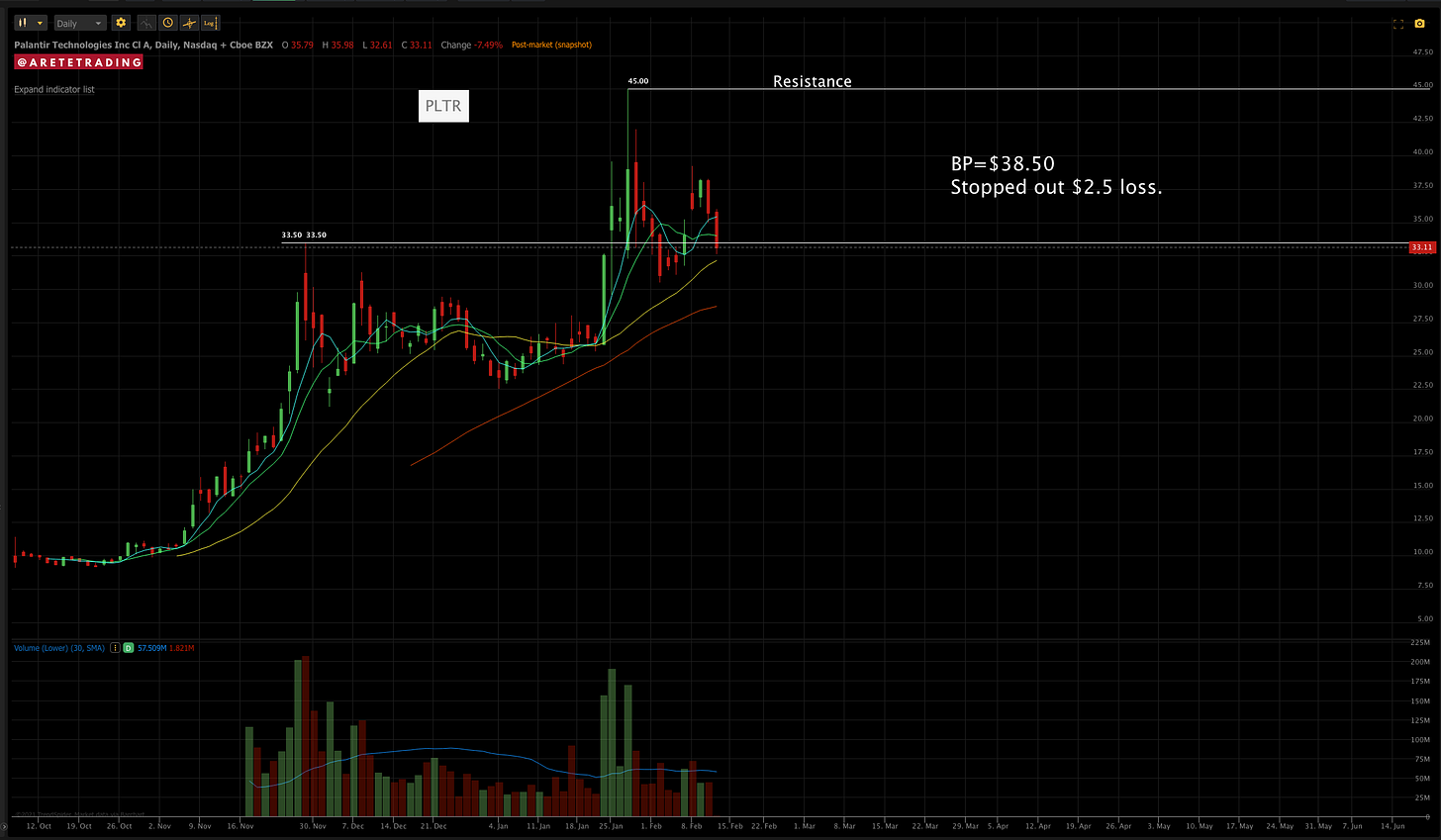The image size is (1441, 840).
Task: Click the 57.509M volume value
Action: coord(150,648)
